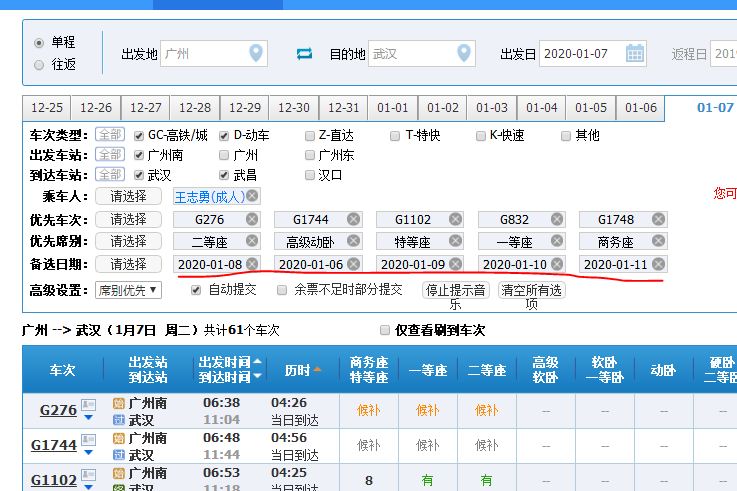The image size is (737, 491).
Task: Toggle 自动提交 auto submit checkbox
Action: (196, 290)
